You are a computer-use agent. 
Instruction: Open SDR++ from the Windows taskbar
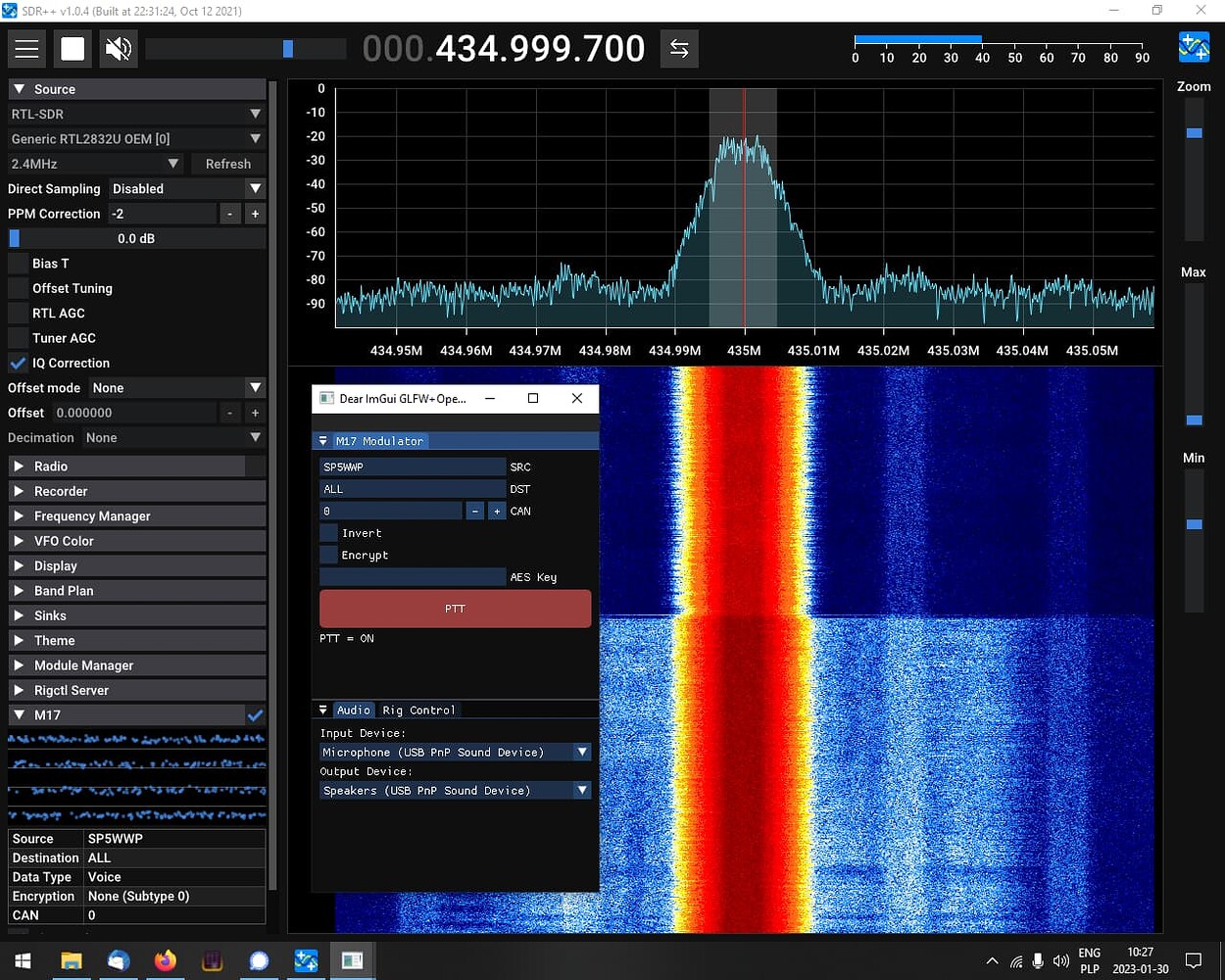pyautogui.click(x=306, y=960)
